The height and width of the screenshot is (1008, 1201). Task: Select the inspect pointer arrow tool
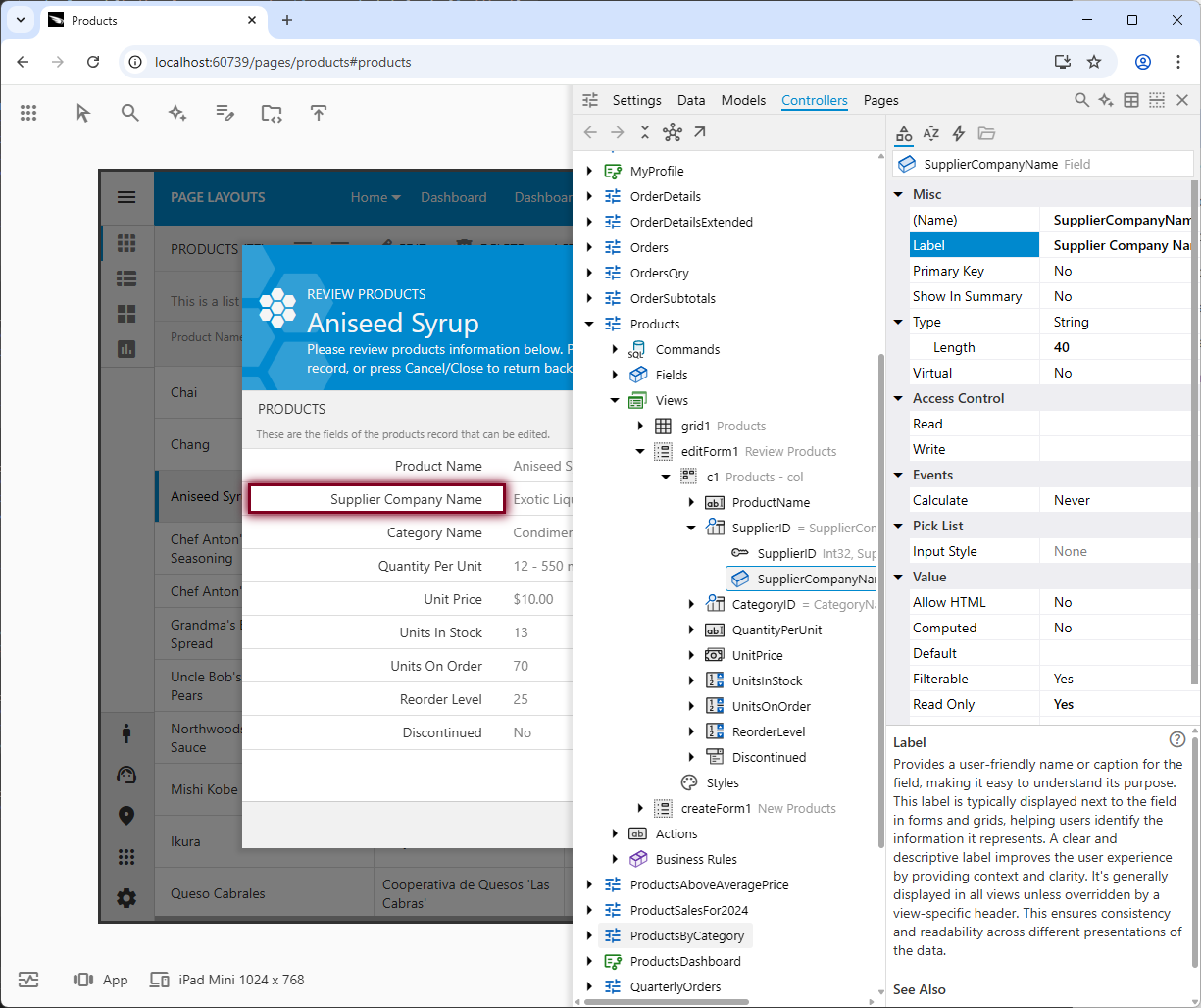(82, 113)
